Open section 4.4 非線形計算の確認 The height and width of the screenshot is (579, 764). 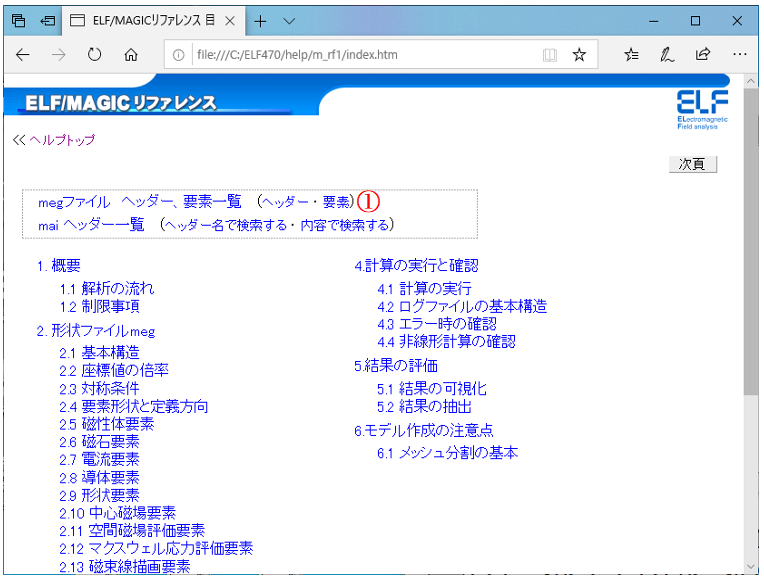pyautogui.click(x=446, y=342)
